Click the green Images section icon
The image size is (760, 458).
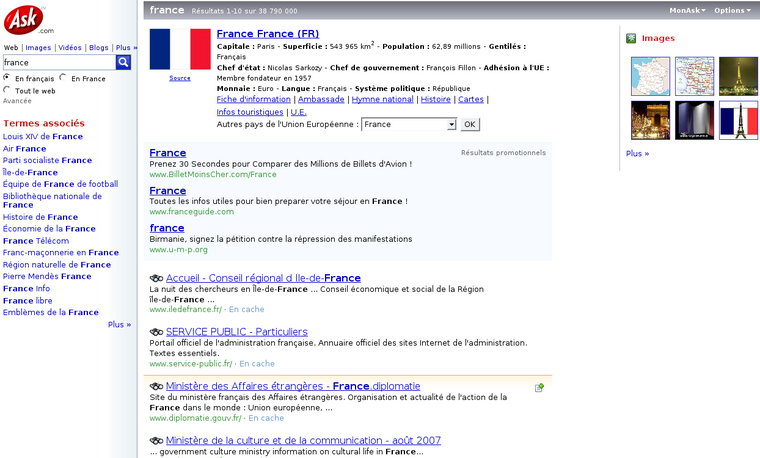(x=631, y=38)
